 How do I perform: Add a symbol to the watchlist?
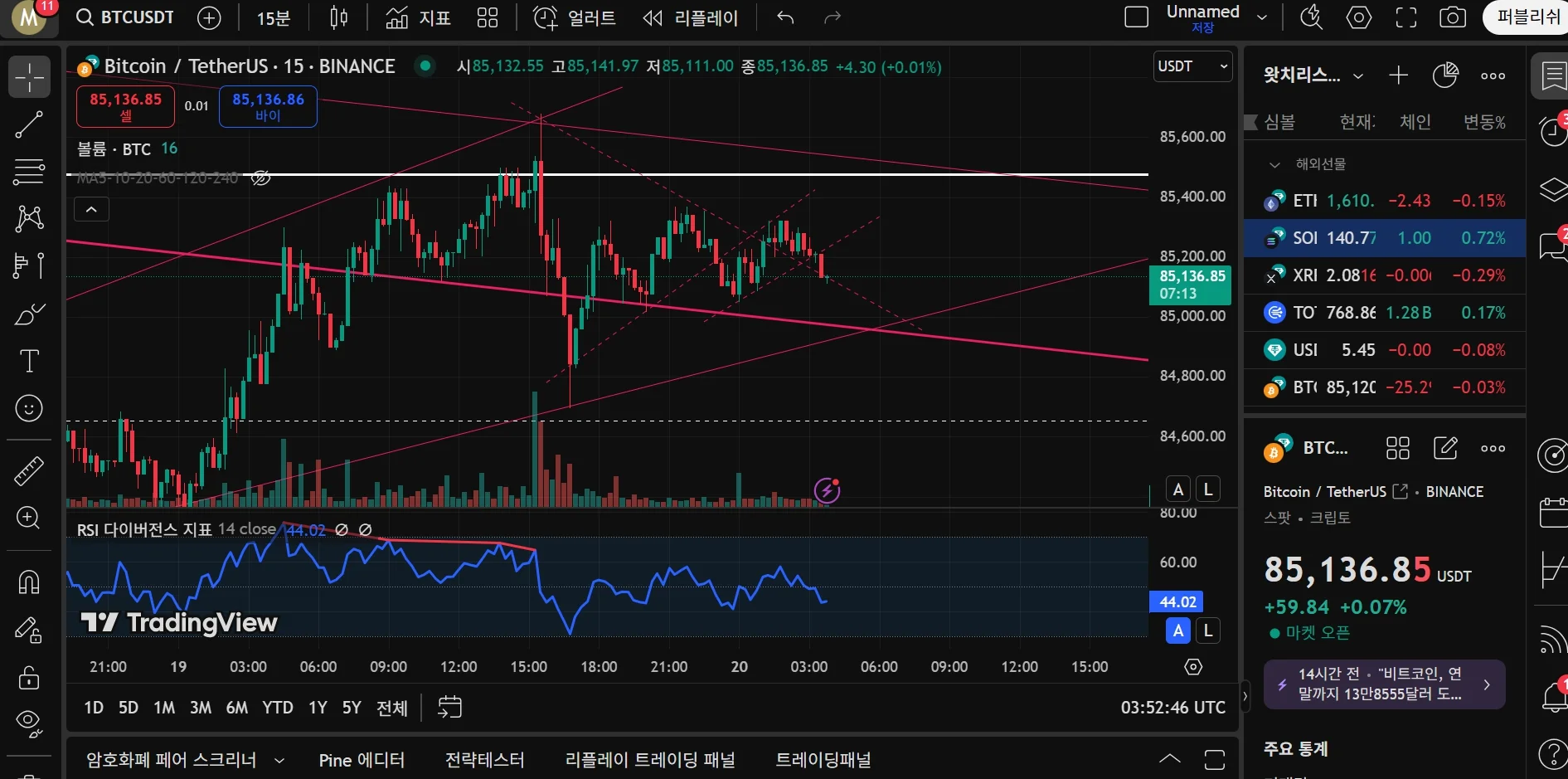coord(1399,75)
